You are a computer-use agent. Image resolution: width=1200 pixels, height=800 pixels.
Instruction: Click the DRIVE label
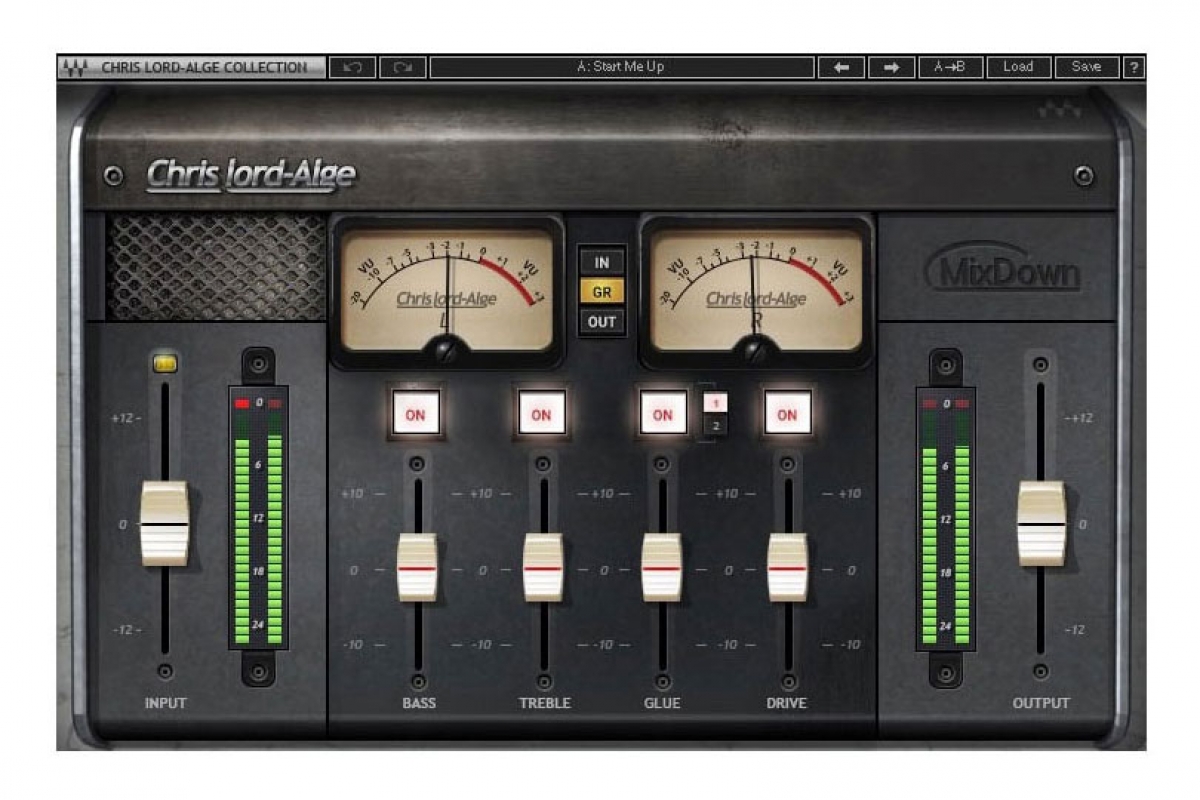[787, 703]
